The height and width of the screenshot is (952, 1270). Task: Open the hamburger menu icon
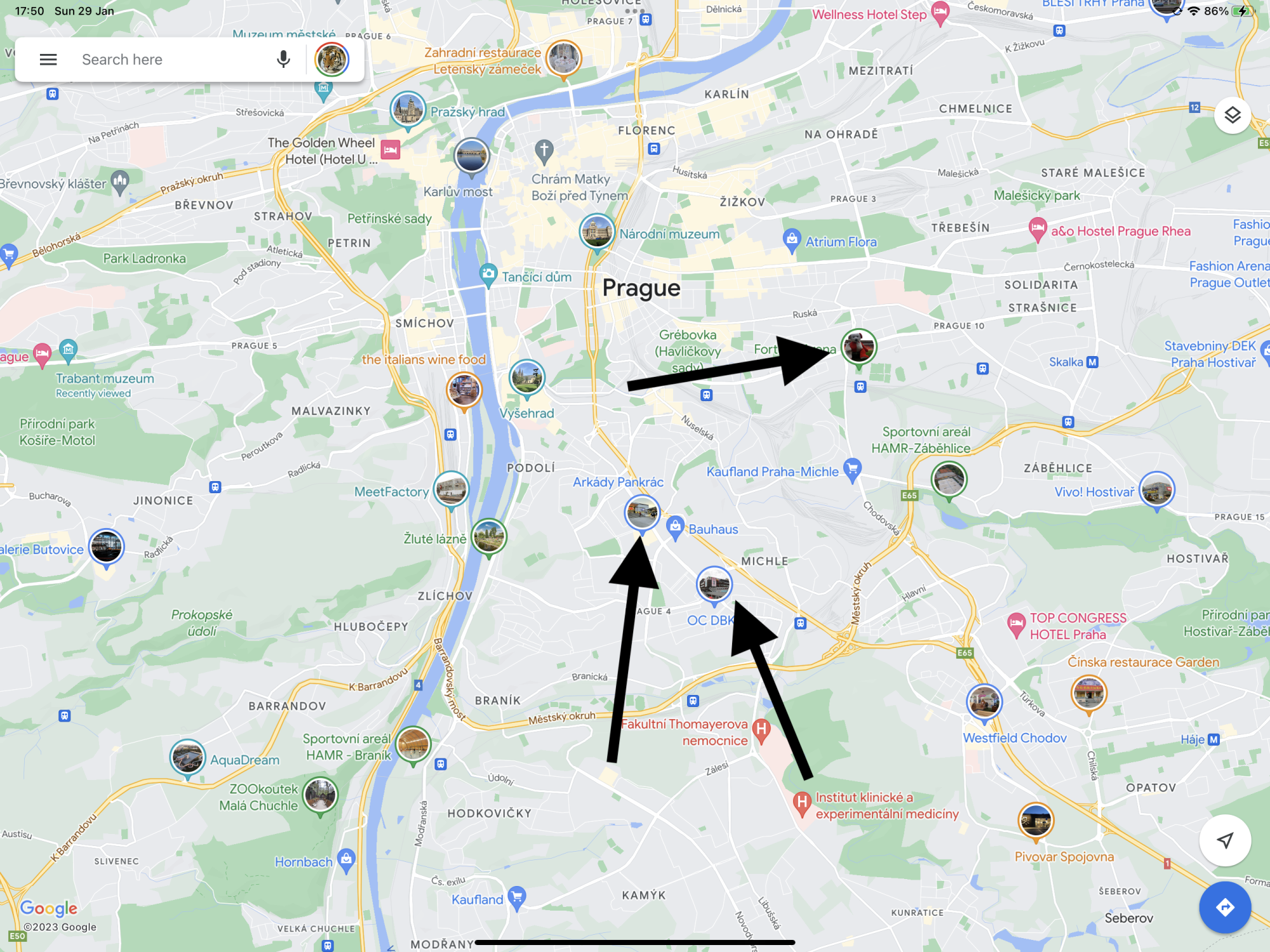(48, 59)
